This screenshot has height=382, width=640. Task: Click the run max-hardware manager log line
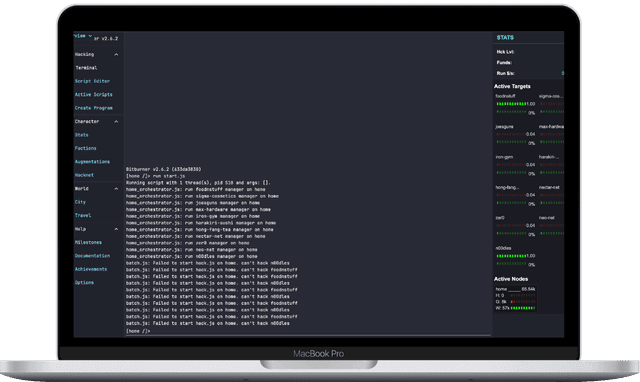198,210
